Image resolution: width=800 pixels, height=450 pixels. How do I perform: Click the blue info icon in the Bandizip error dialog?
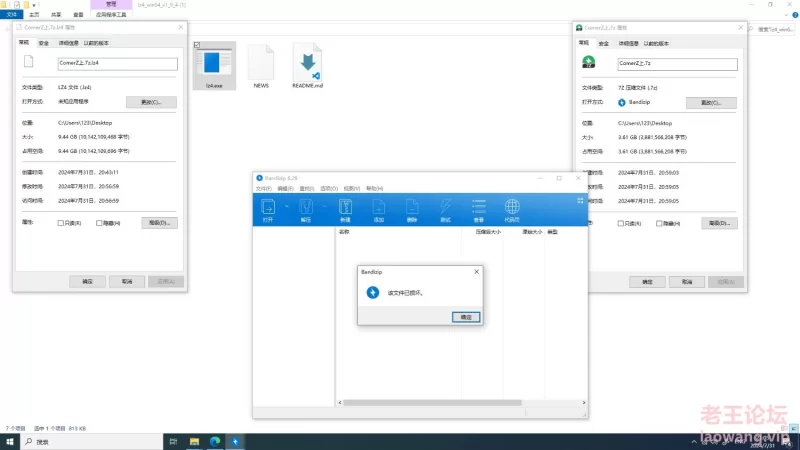tap(373, 292)
